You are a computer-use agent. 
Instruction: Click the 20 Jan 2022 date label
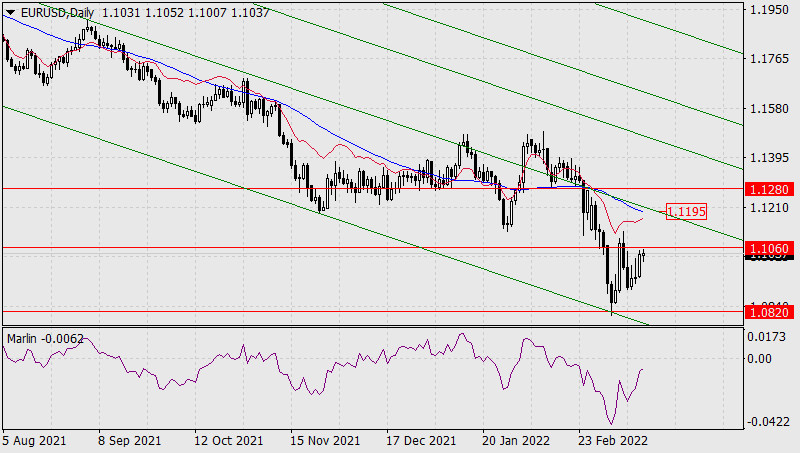(516, 441)
